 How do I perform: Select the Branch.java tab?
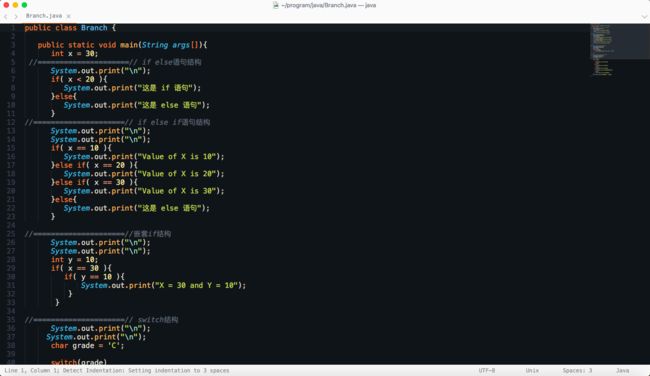[44, 16]
